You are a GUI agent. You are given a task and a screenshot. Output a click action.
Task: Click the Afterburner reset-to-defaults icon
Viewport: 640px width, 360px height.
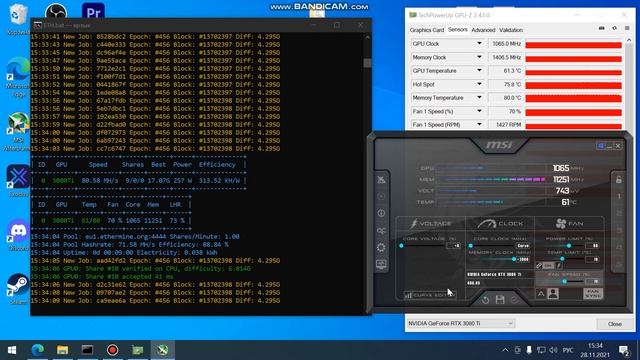point(485,300)
